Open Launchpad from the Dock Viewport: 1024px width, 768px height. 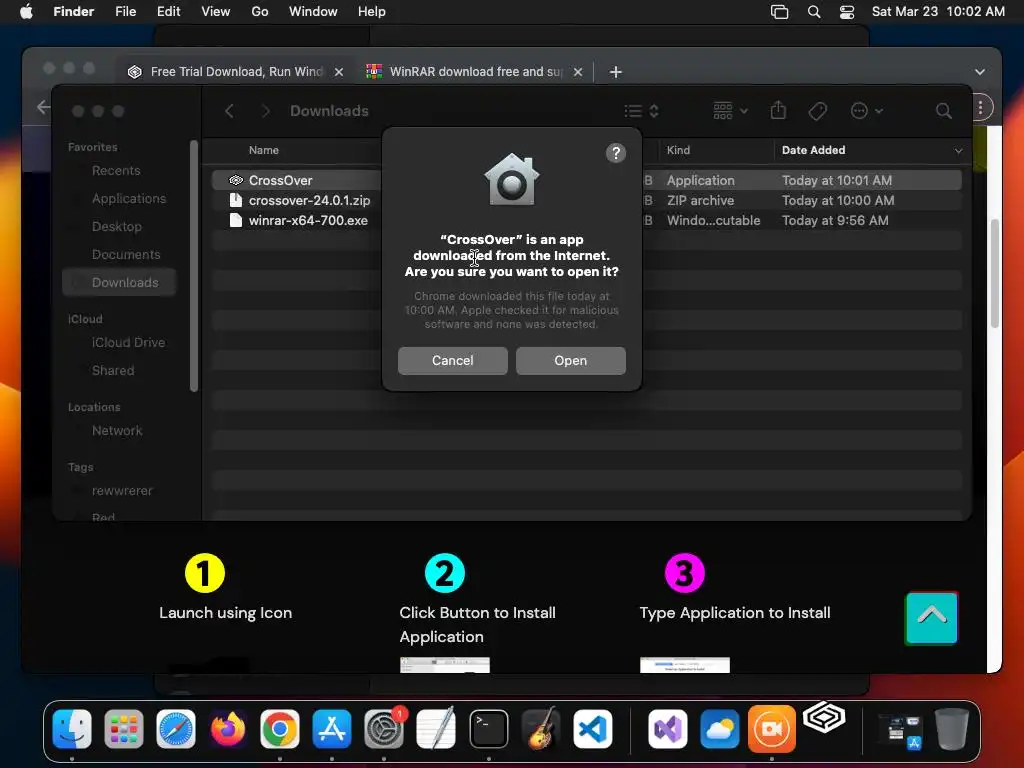click(x=123, y=728)
